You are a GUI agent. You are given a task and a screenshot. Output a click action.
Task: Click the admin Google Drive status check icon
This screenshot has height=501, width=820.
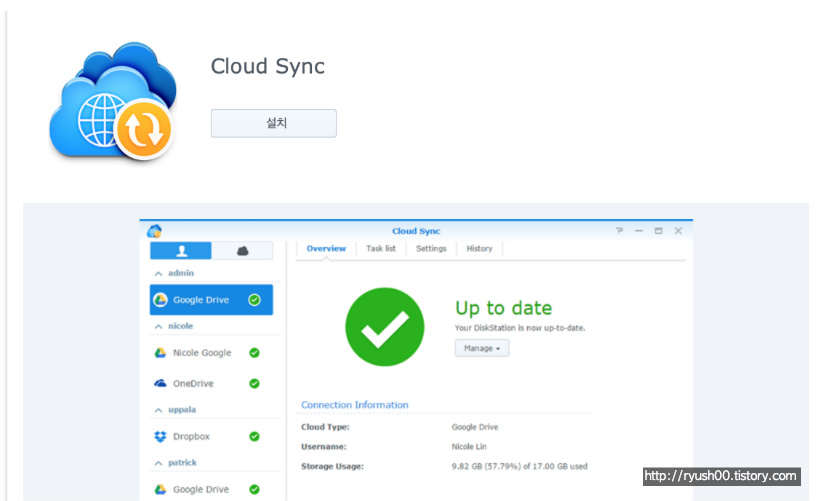tap(254, 300)
